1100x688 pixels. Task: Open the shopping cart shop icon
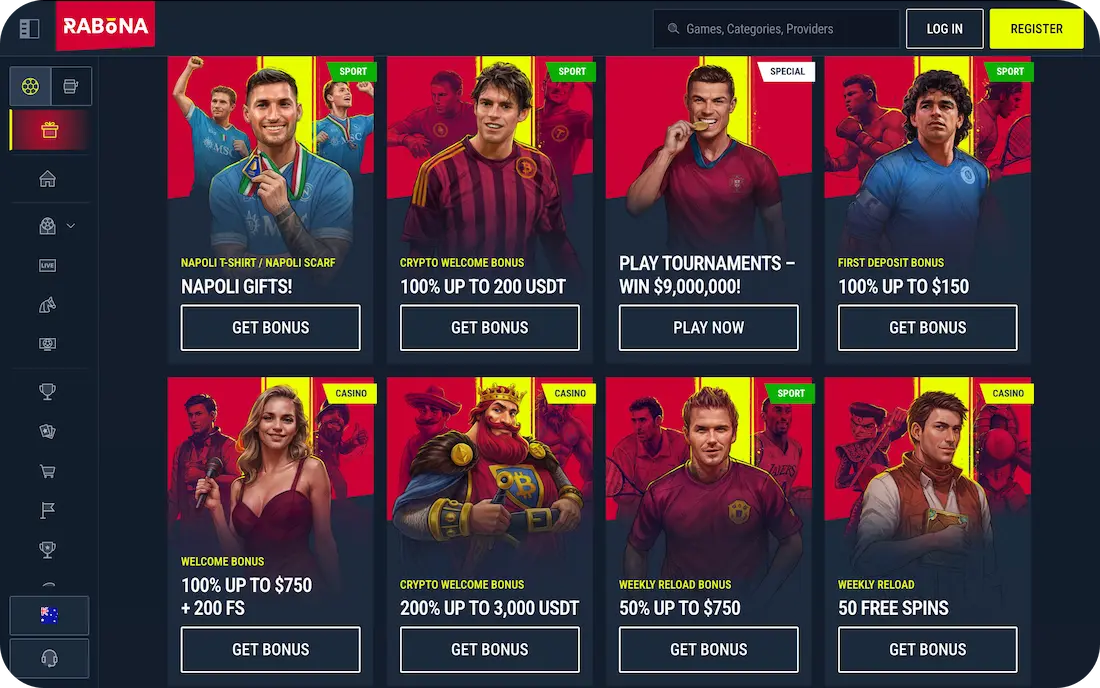click(48, 471)
